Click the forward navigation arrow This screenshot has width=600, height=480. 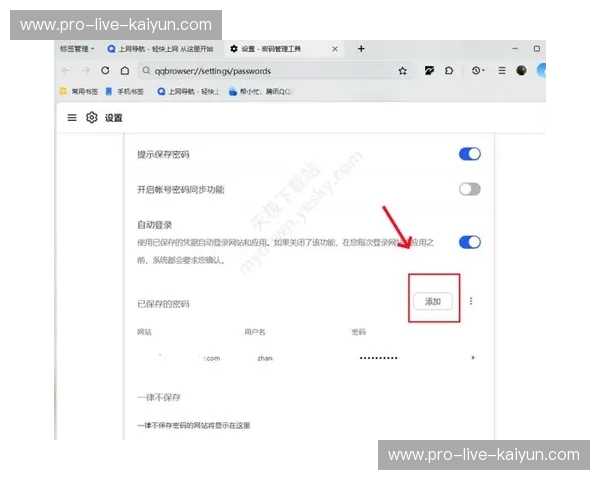coord(86,70)
